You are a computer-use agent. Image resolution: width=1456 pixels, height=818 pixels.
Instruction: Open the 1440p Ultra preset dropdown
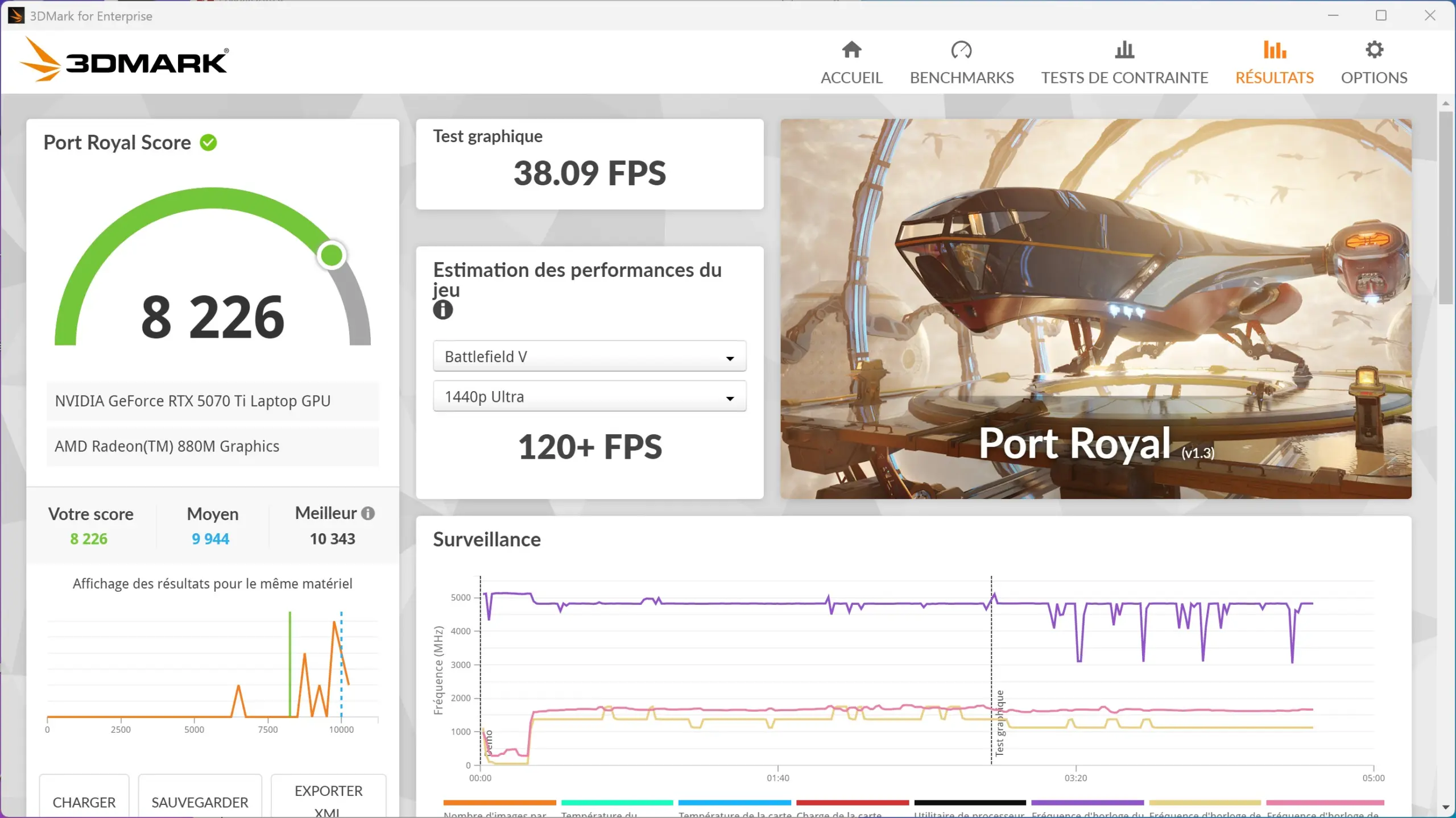pos(589,396)
